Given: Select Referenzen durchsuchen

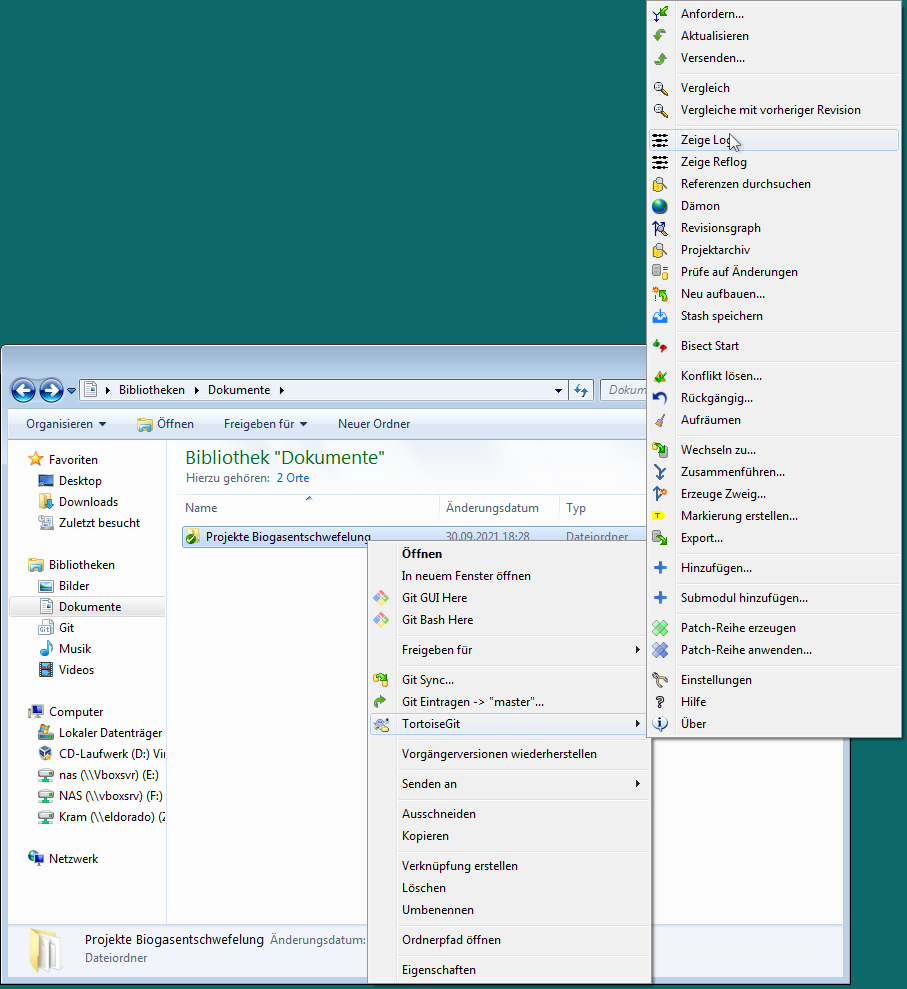Looking at the screenshot, I should pyautogui.click(x=775, y=184).
